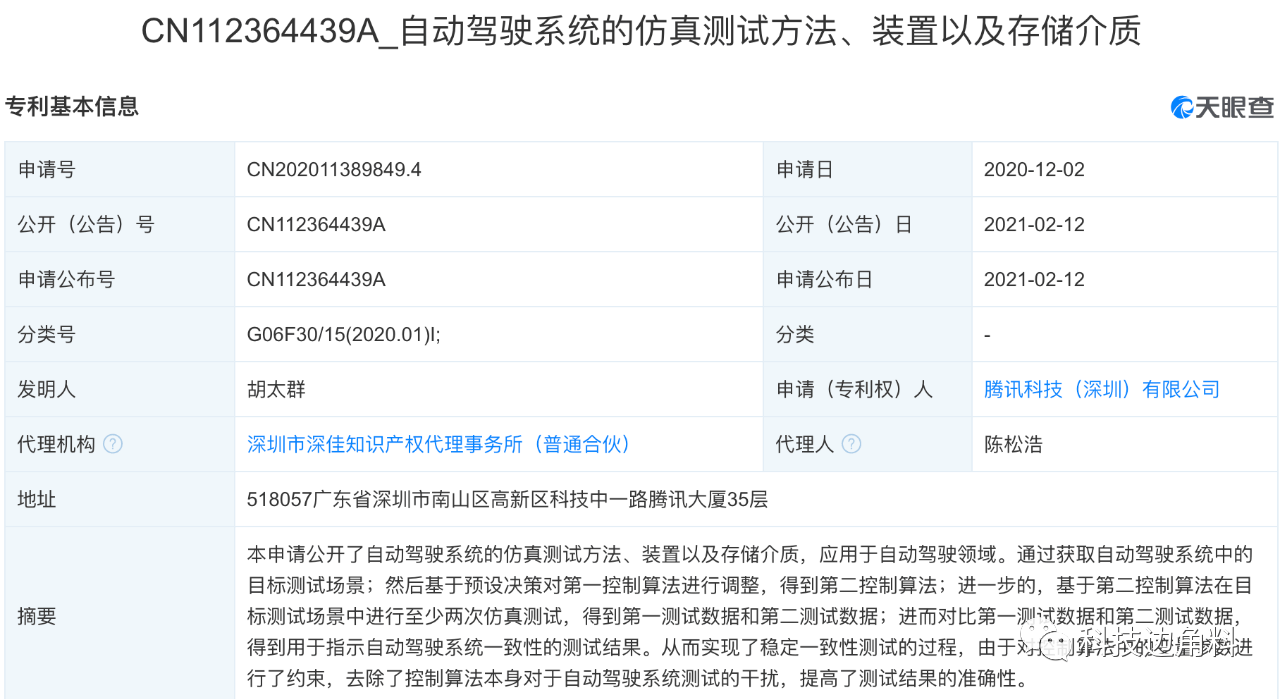Viewport: 1280px width, 699px height.
Task: Click abstract line starting 得到用于指示自动驾驶系统一致性
Action: click(x=749, y=647)
